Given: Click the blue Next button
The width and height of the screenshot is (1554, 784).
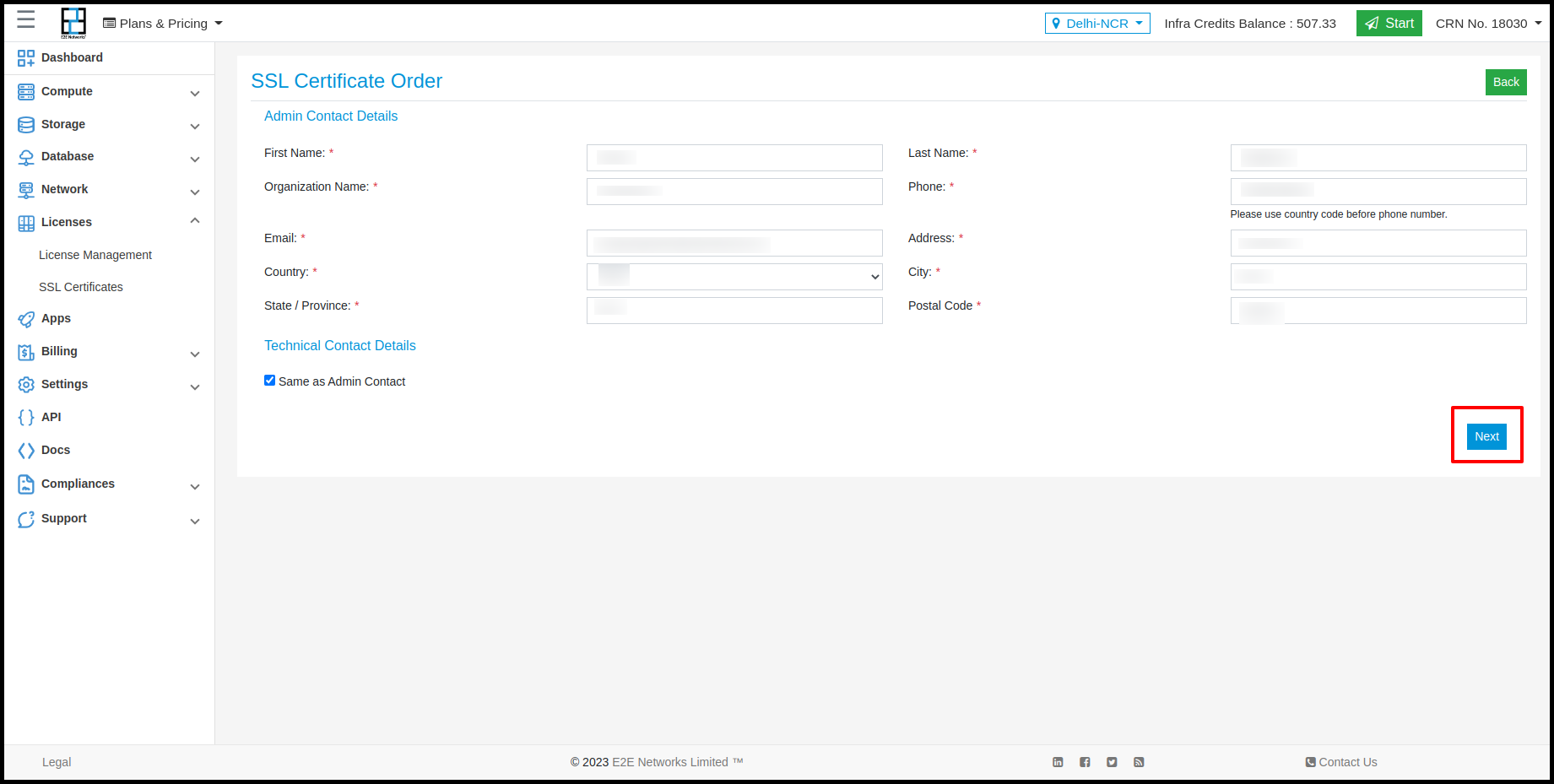Looking at the screenshot, I should tap(1486, 436).
